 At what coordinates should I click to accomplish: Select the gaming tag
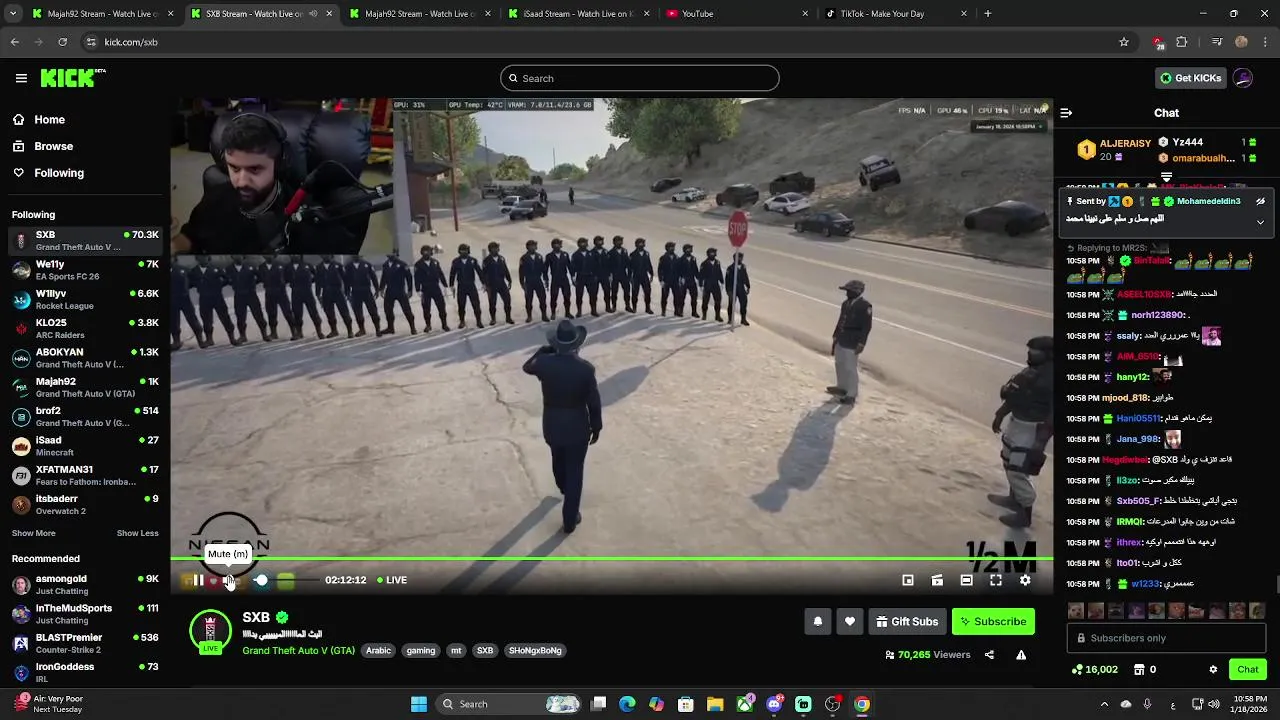point(421,651)
